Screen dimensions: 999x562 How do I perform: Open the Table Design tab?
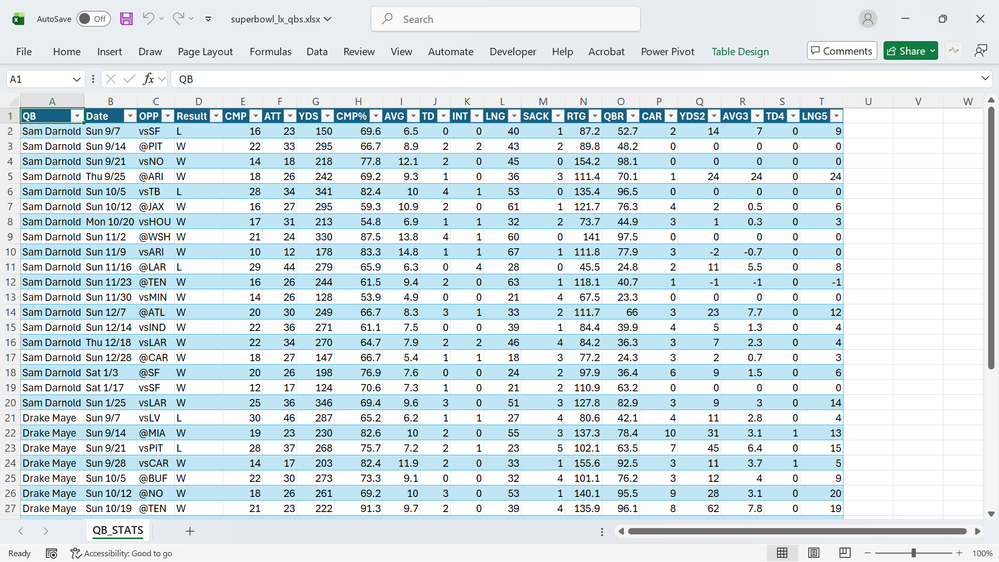point(740,52)
